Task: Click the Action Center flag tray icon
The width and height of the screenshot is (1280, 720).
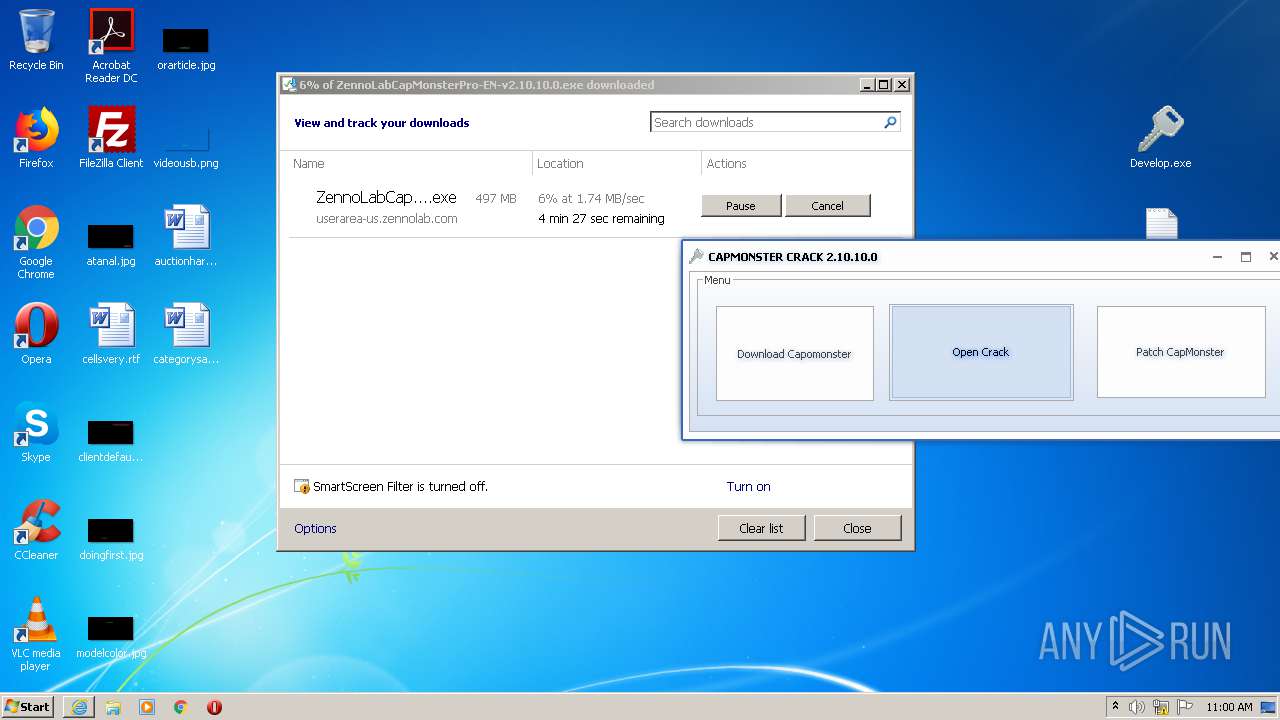Action: tap(1184, 707)
